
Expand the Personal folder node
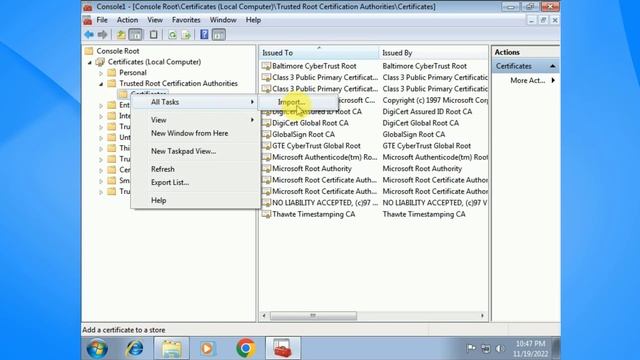point(101,73)
